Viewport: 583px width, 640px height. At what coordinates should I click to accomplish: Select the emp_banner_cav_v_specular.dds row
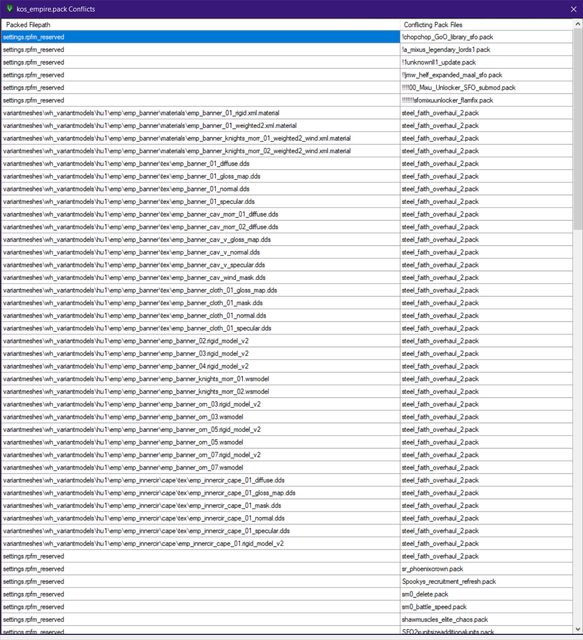coord(200,264)
